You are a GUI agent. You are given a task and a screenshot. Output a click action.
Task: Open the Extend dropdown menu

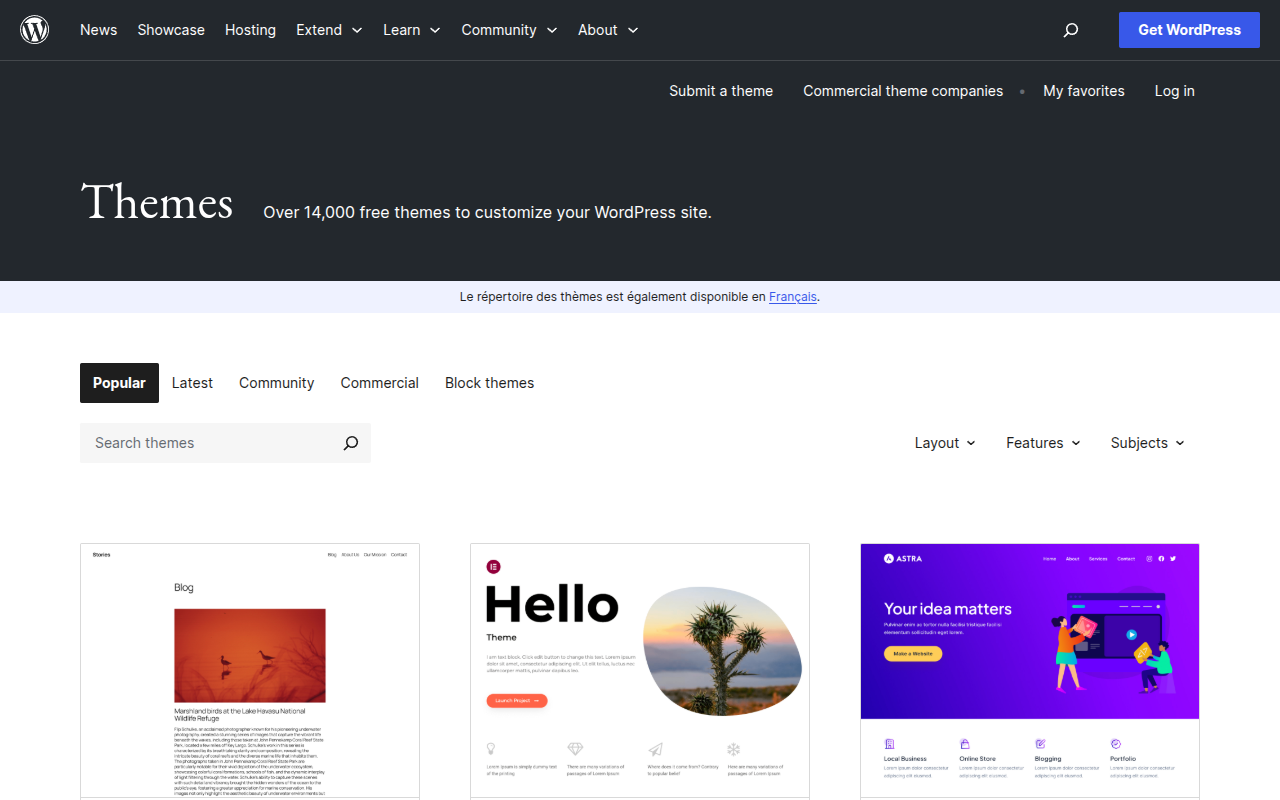(x=329, y=30)
